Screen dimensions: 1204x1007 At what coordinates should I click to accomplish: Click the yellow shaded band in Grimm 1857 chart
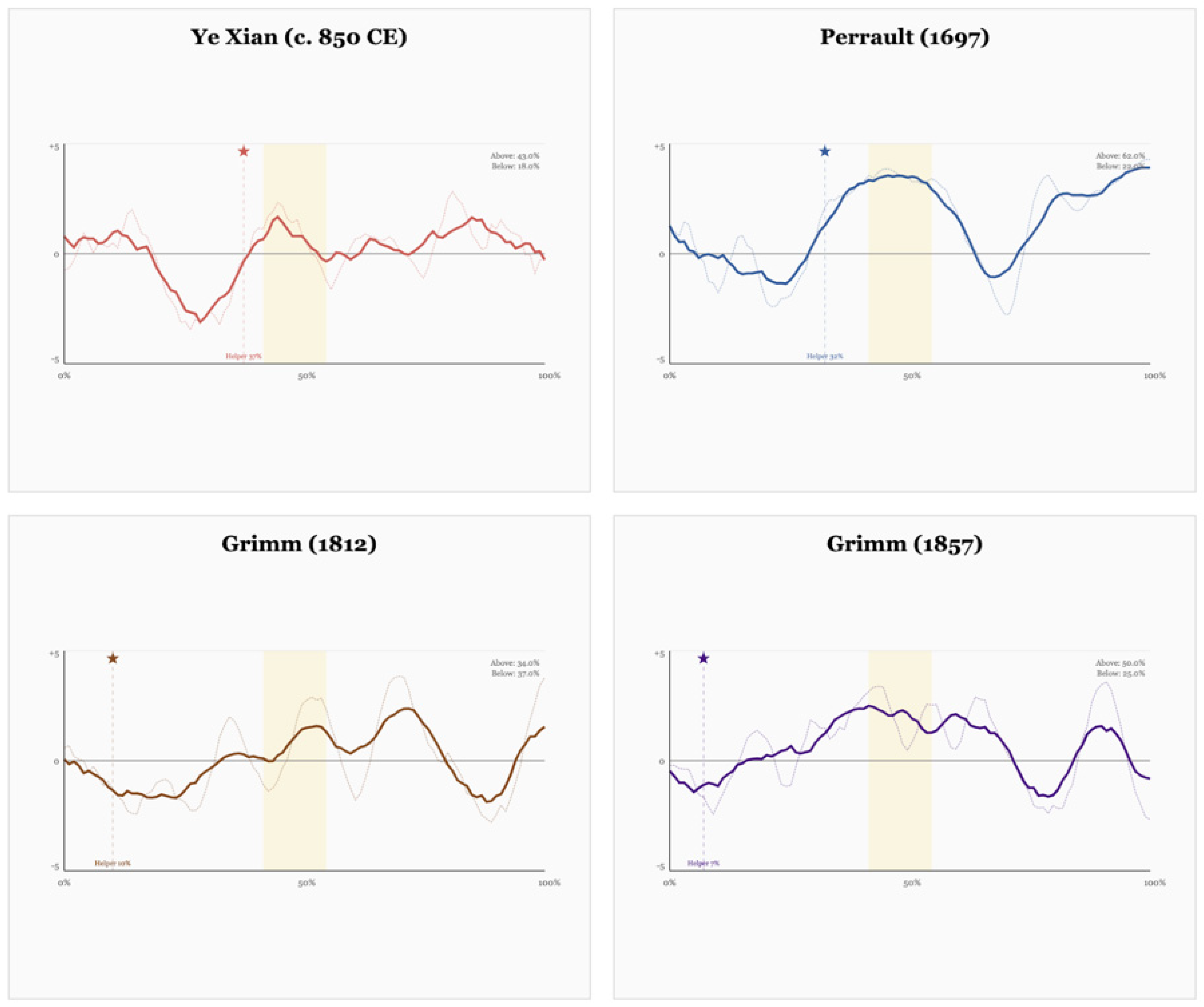pos(899,814)
